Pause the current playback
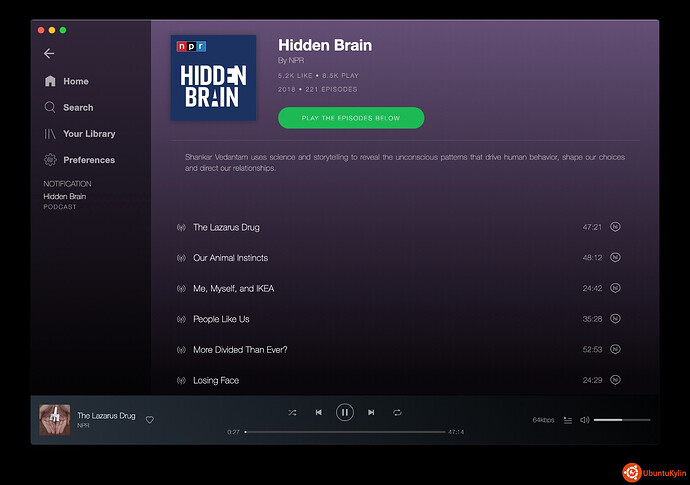The height and width of the screenshot is (485, 690). pos(344,412)
